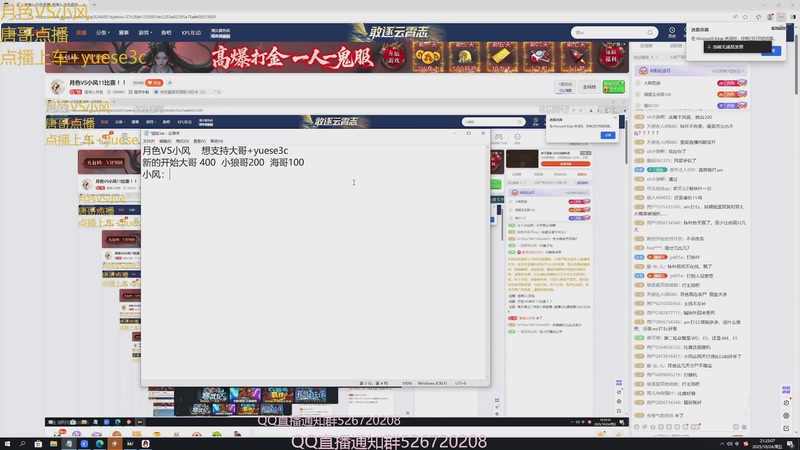Click the Edge favorites star icon
800x450 pixels.
tap(745, 17)
